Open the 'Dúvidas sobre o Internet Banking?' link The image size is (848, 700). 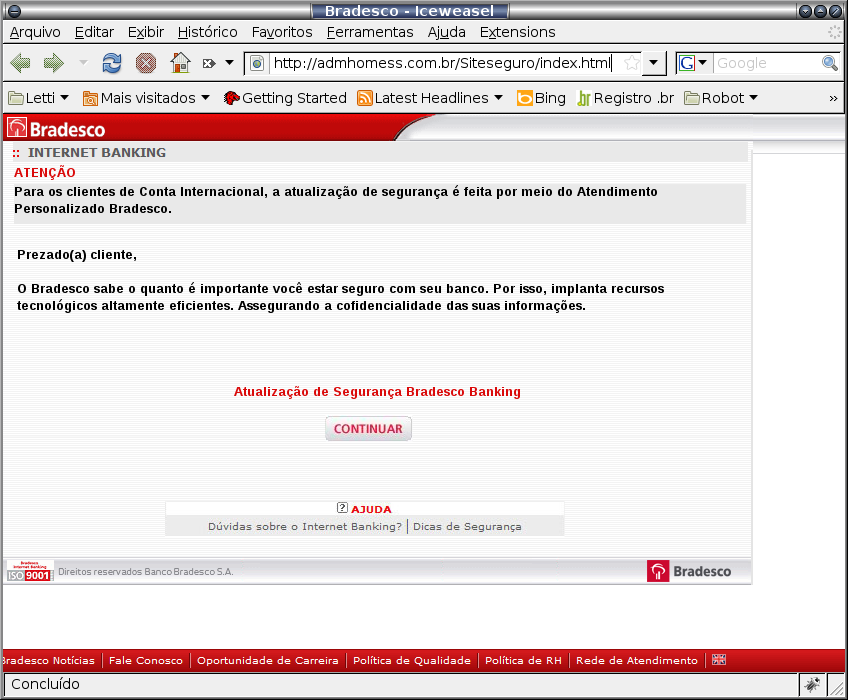305,526
